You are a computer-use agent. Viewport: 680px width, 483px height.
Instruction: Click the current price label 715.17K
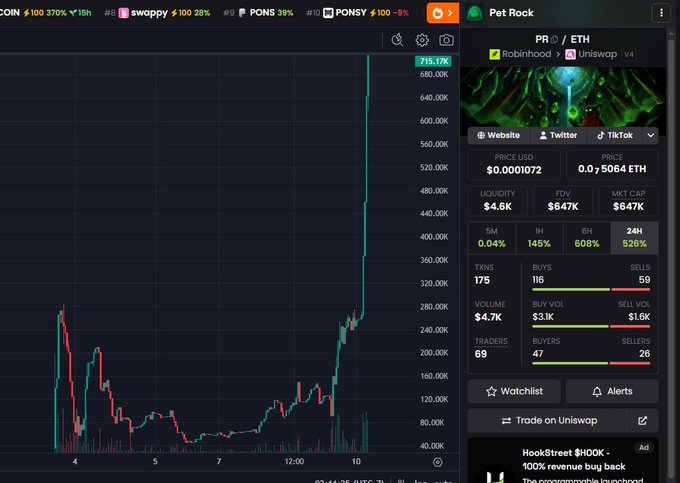[x=433, y=62]
